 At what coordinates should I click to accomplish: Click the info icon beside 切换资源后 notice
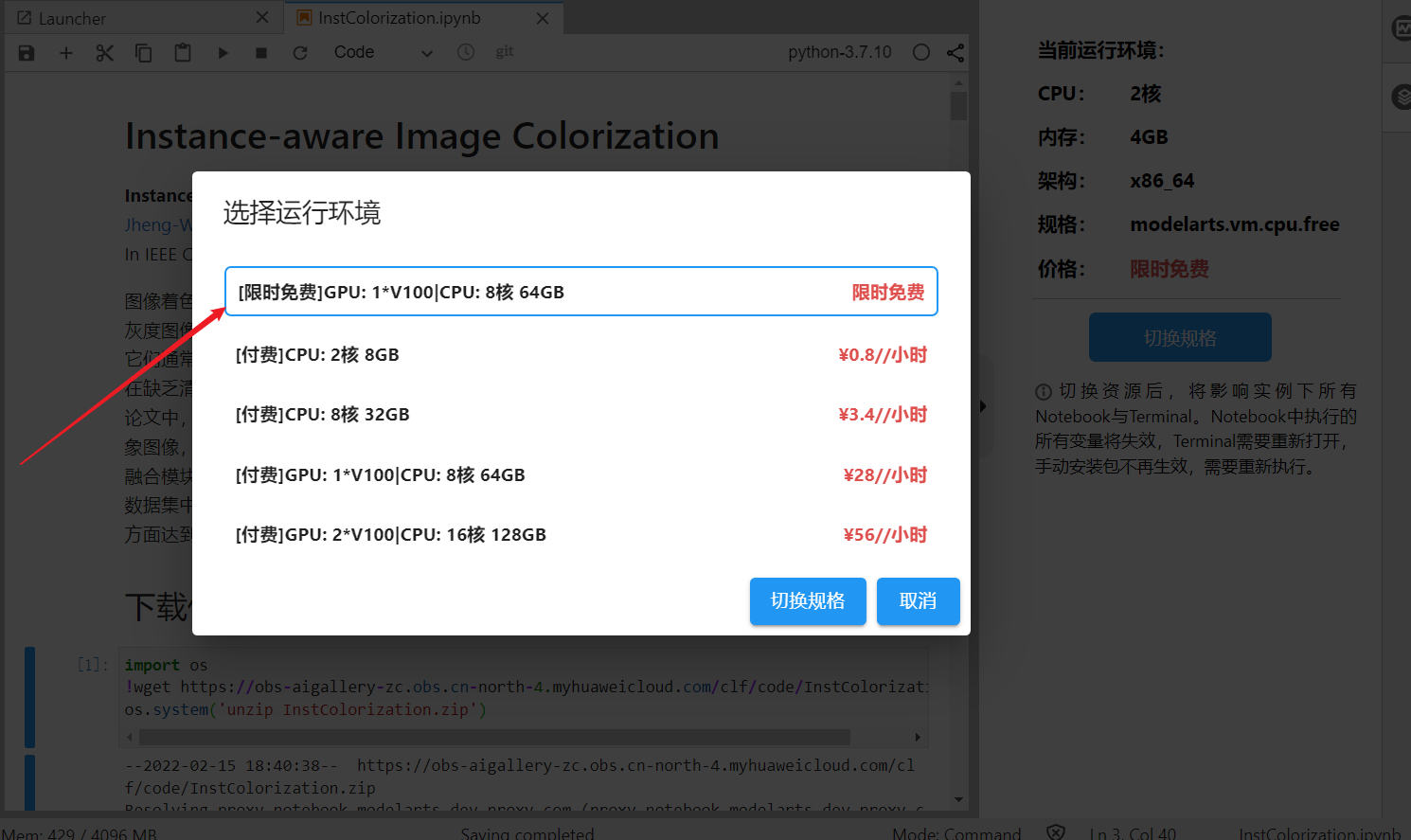pyautogui.click(x=1044, y=392)
